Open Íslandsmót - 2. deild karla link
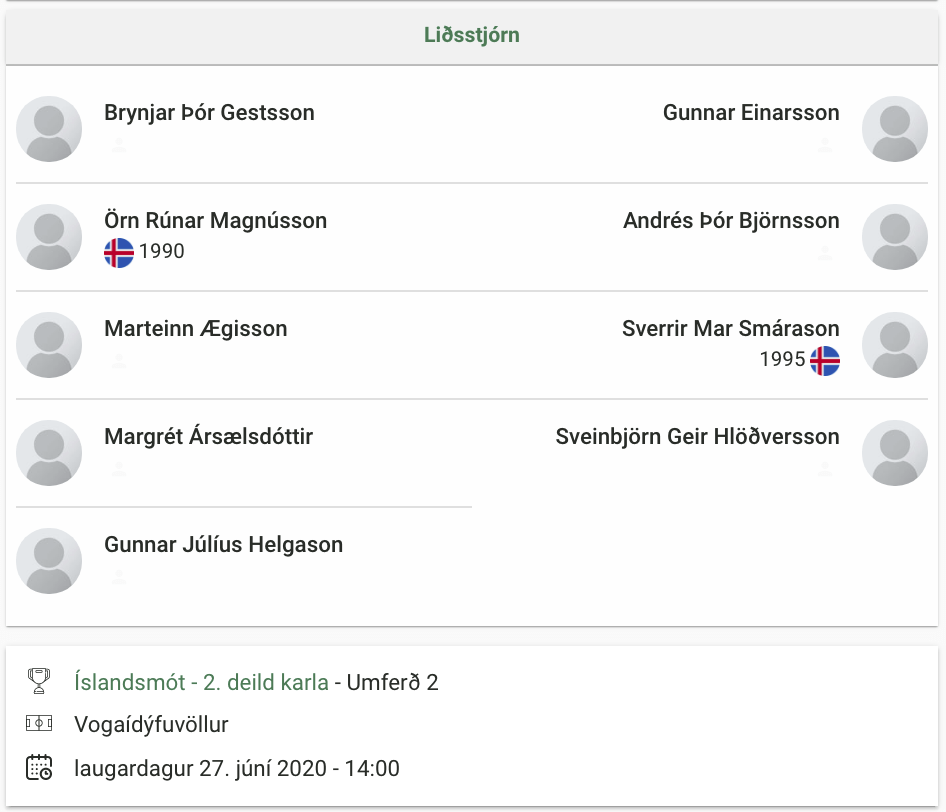Screen dimensions: 946x812 (x=202, y=682)
